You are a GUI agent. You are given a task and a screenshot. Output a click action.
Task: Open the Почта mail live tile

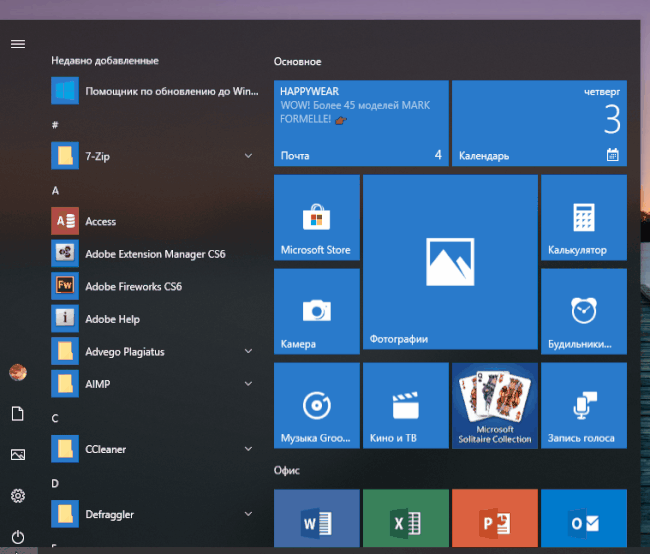361,123
